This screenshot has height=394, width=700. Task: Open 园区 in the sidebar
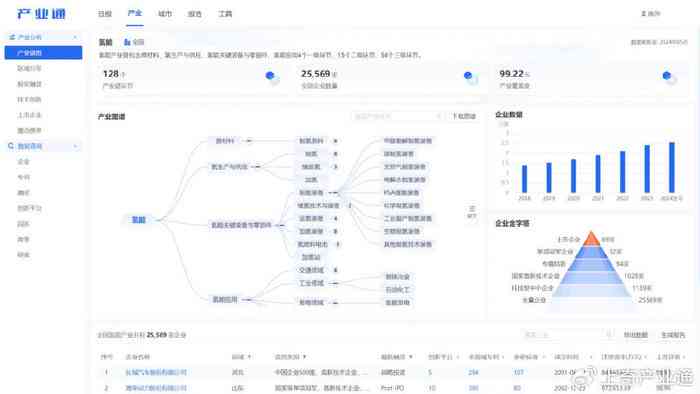pos(23,224)
